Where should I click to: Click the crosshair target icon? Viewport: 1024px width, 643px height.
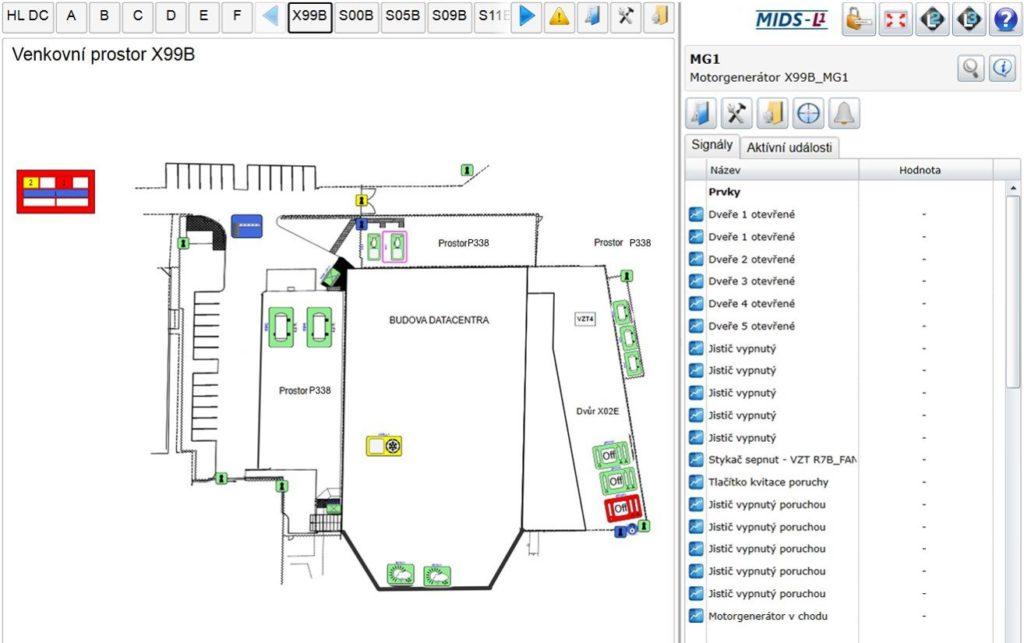tap(808, 114)
